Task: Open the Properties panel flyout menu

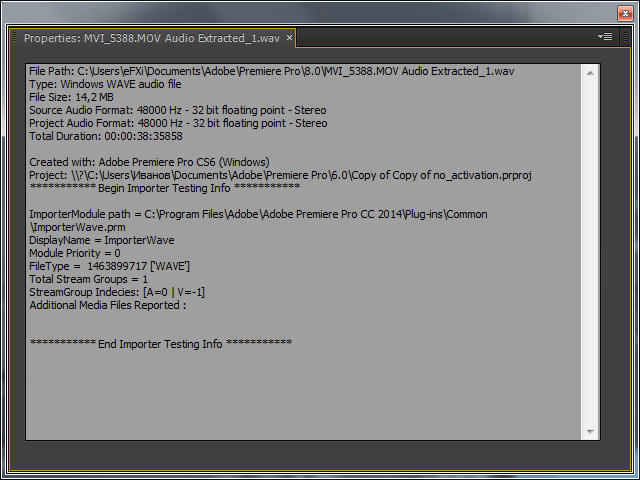Action: pyautogui.click(x=605, y=37)
